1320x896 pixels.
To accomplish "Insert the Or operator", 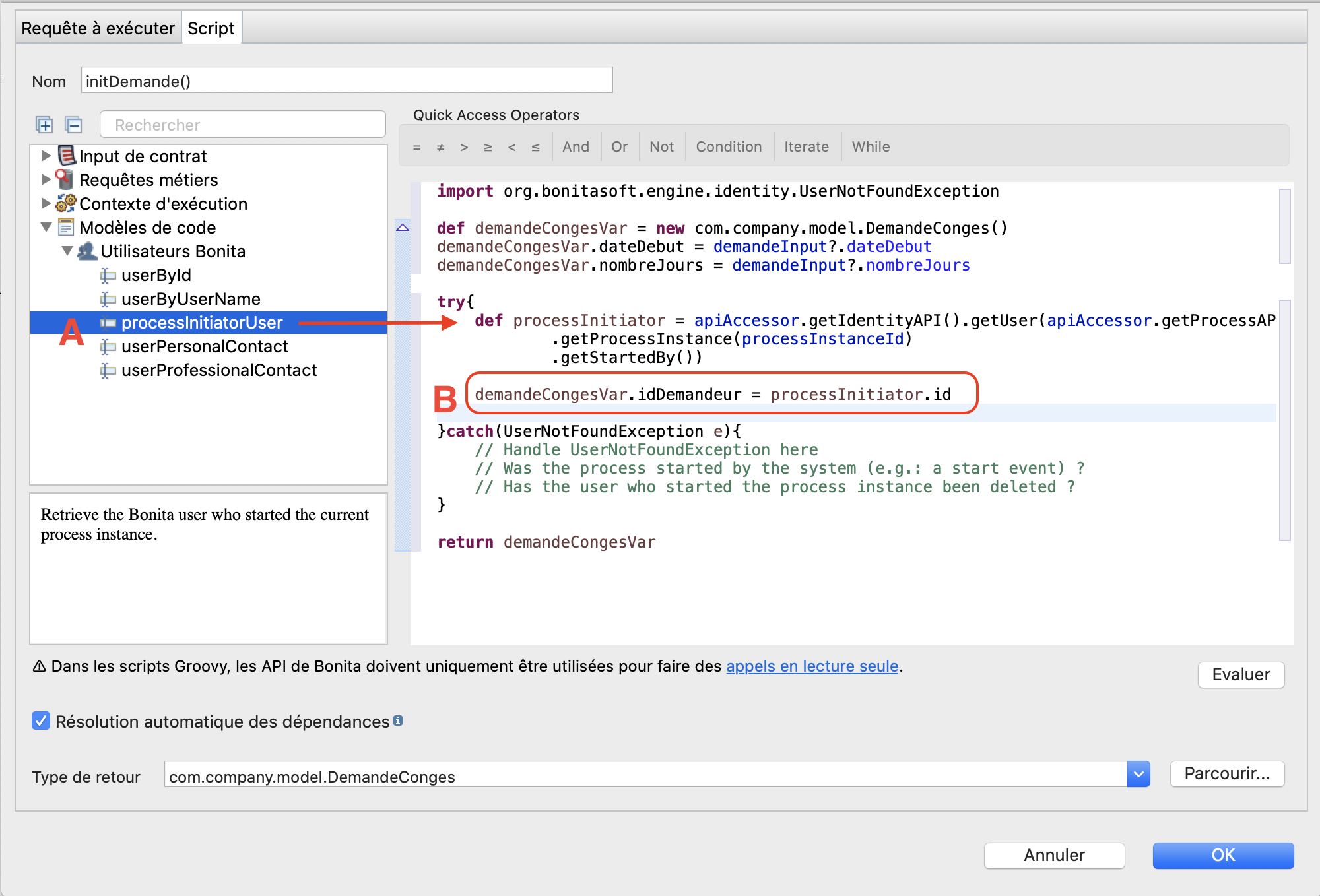I will tap(619, 147).
